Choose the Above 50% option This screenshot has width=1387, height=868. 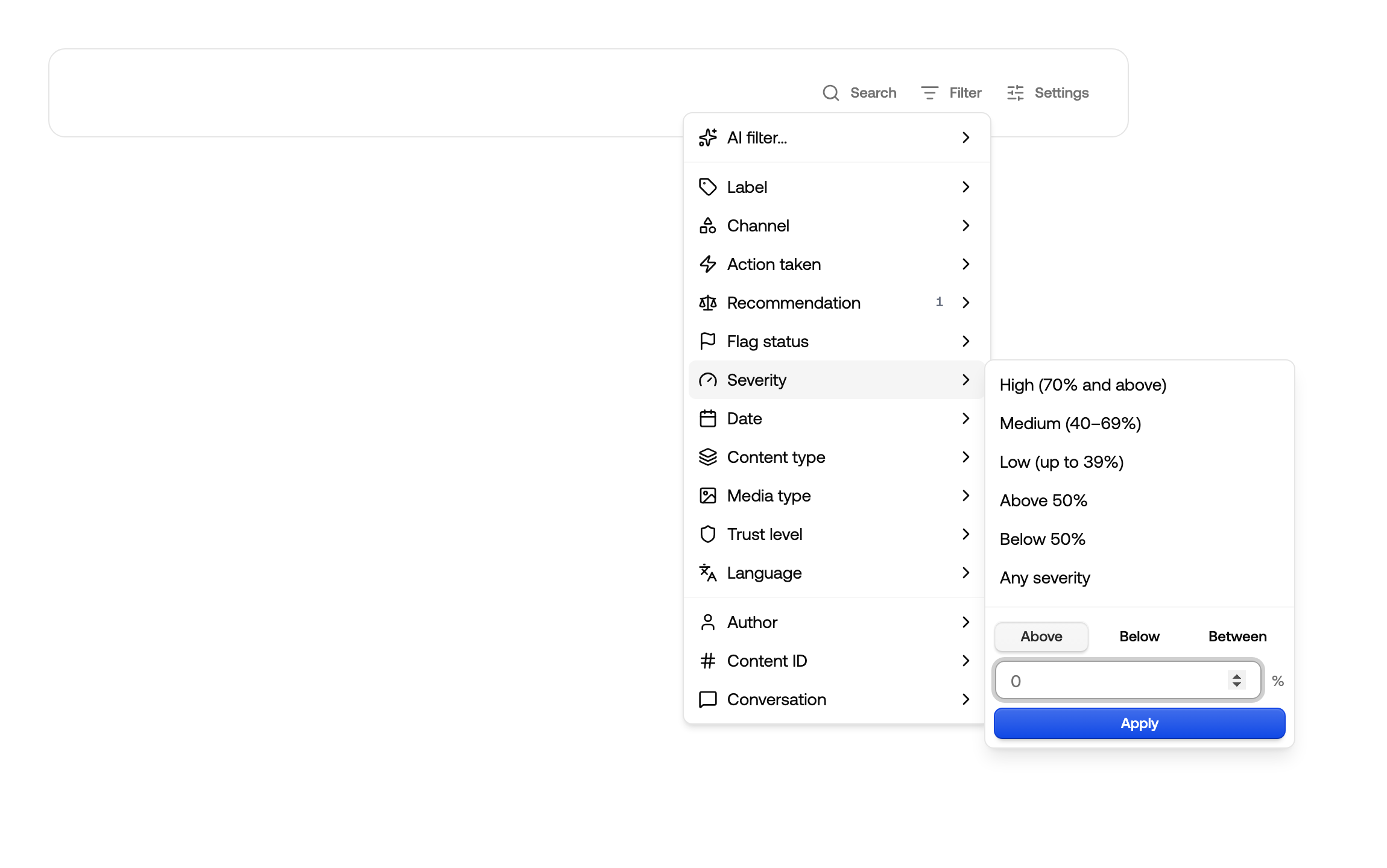click(x=1139, y=500)
